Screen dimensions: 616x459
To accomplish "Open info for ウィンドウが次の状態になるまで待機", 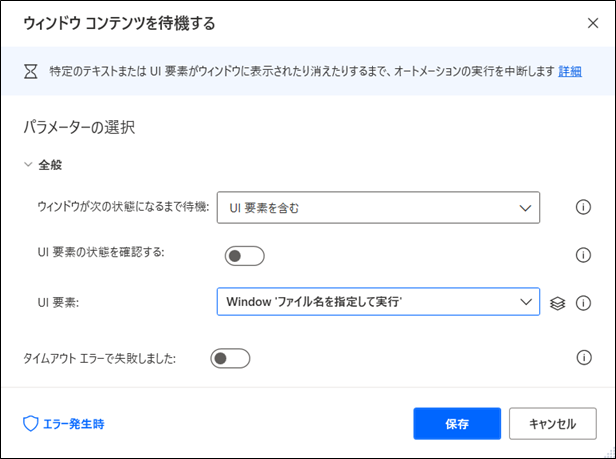I will pyautogui.click(x=583, y=207).
